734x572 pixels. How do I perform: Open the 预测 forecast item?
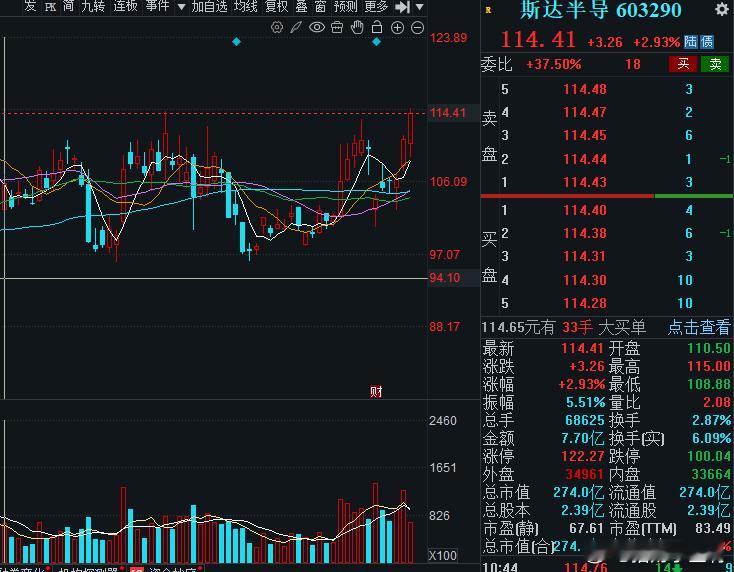[x=345, y=6]
